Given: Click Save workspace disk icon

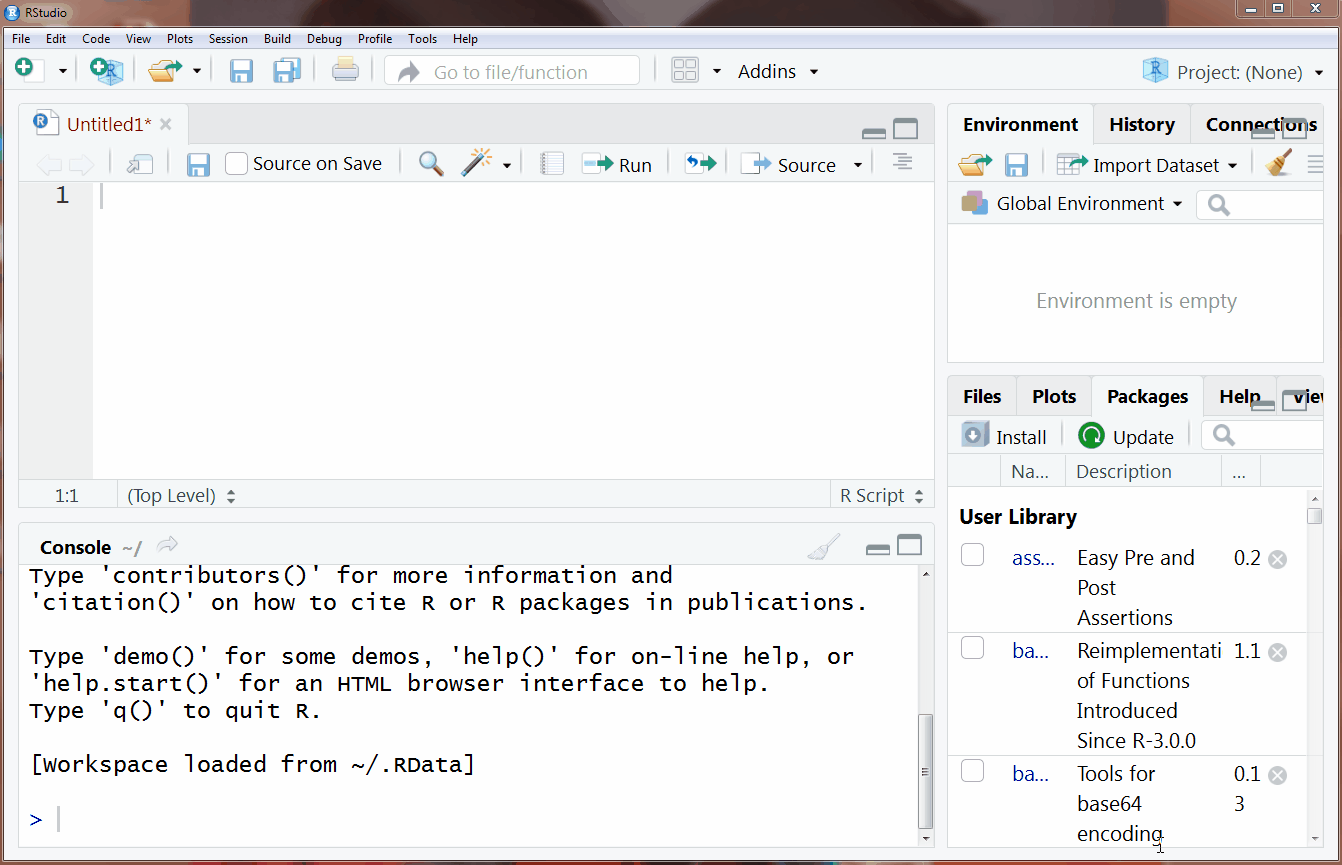Looking at the screenshot, I should click(x=1017, y=165).
